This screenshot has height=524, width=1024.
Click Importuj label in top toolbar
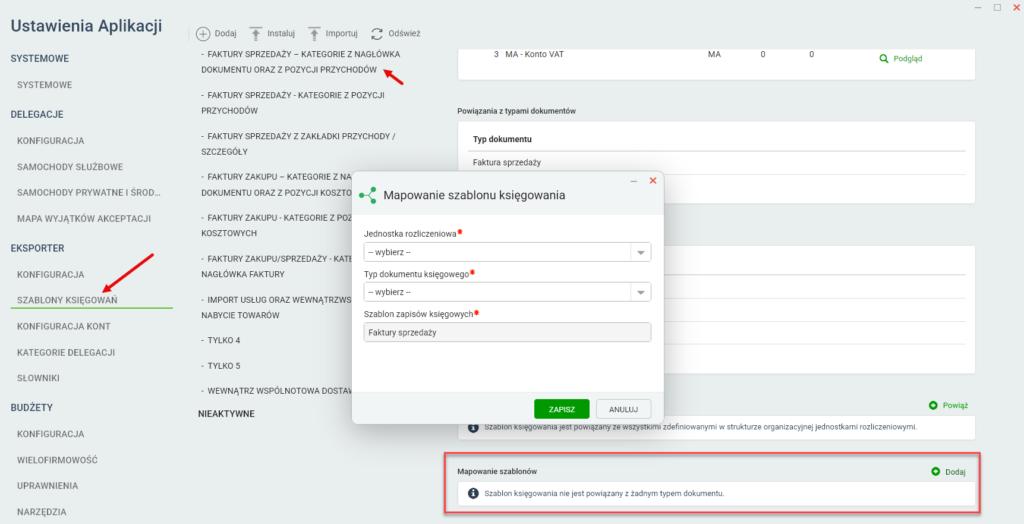click(342, 33)
